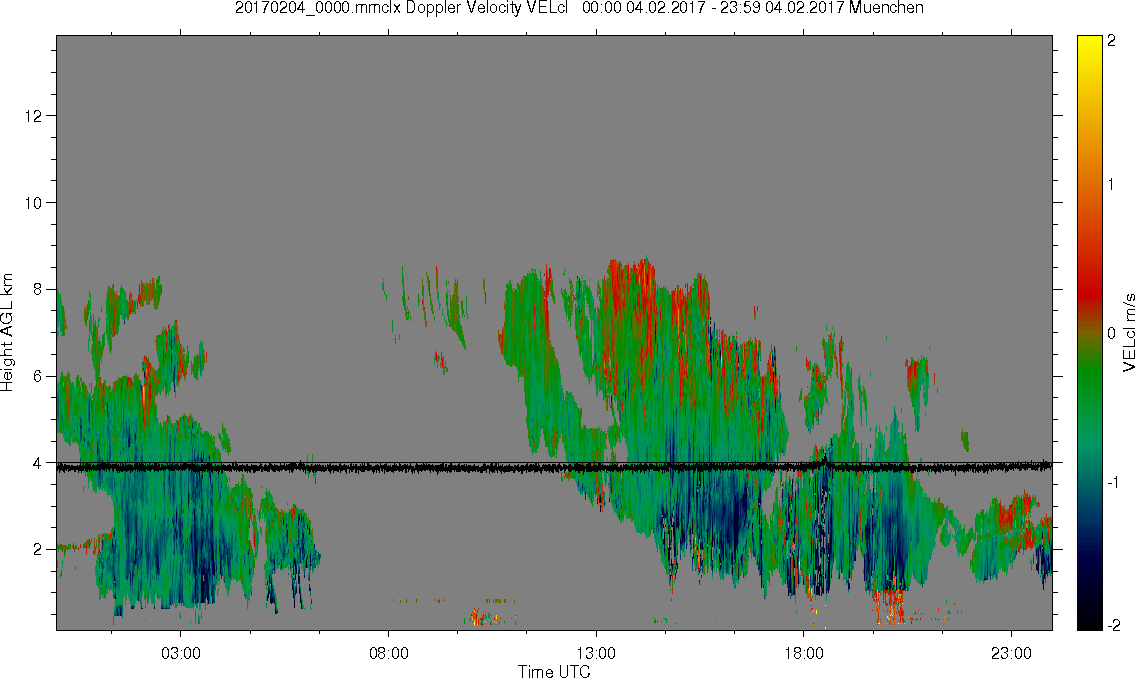Click the plot title mentioning Doppler Velocity VELcl
The width and height of the screenshot is (1135, 678).
579,8
